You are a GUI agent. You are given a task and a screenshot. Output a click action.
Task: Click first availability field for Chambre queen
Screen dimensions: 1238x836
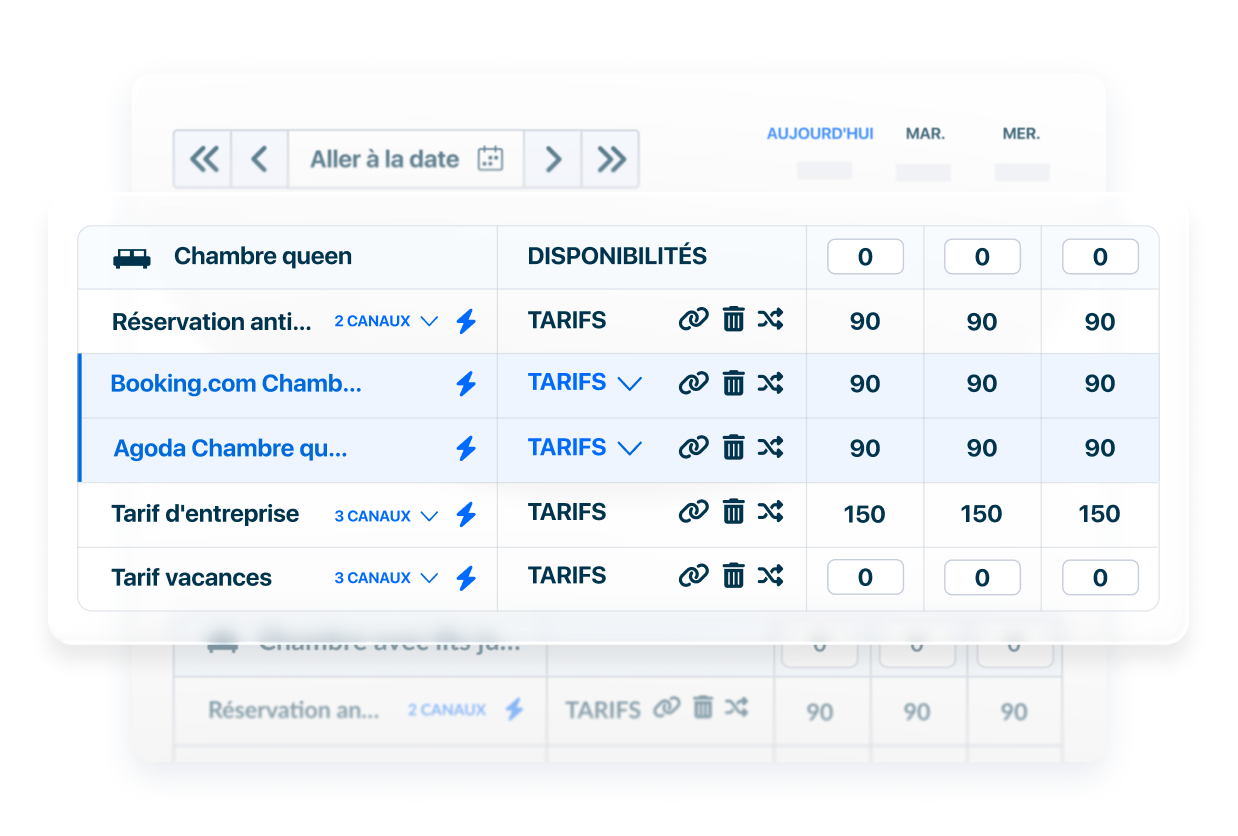pos(865,257)
